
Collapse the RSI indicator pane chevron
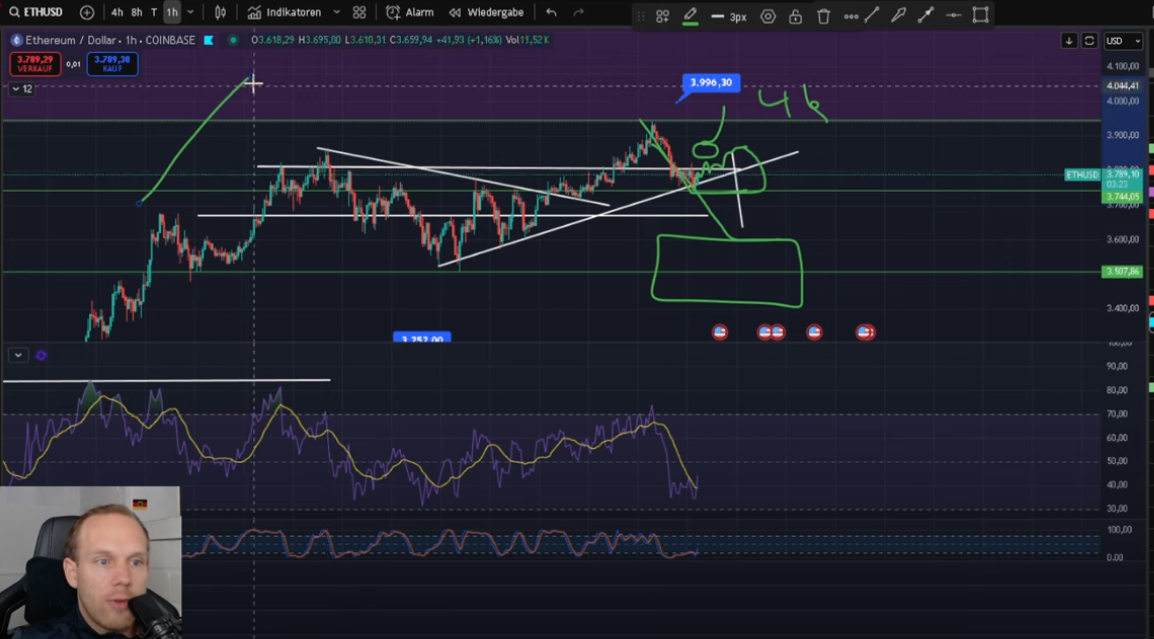(x=18, y=356)
